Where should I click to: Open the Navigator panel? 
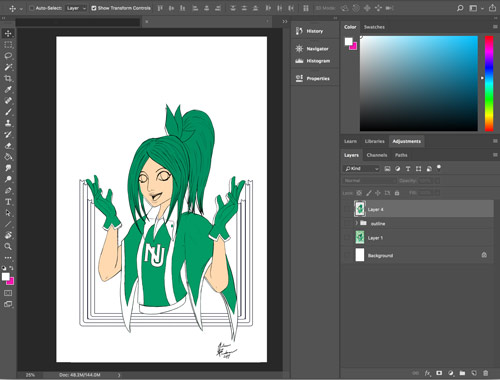pos(312,49)
